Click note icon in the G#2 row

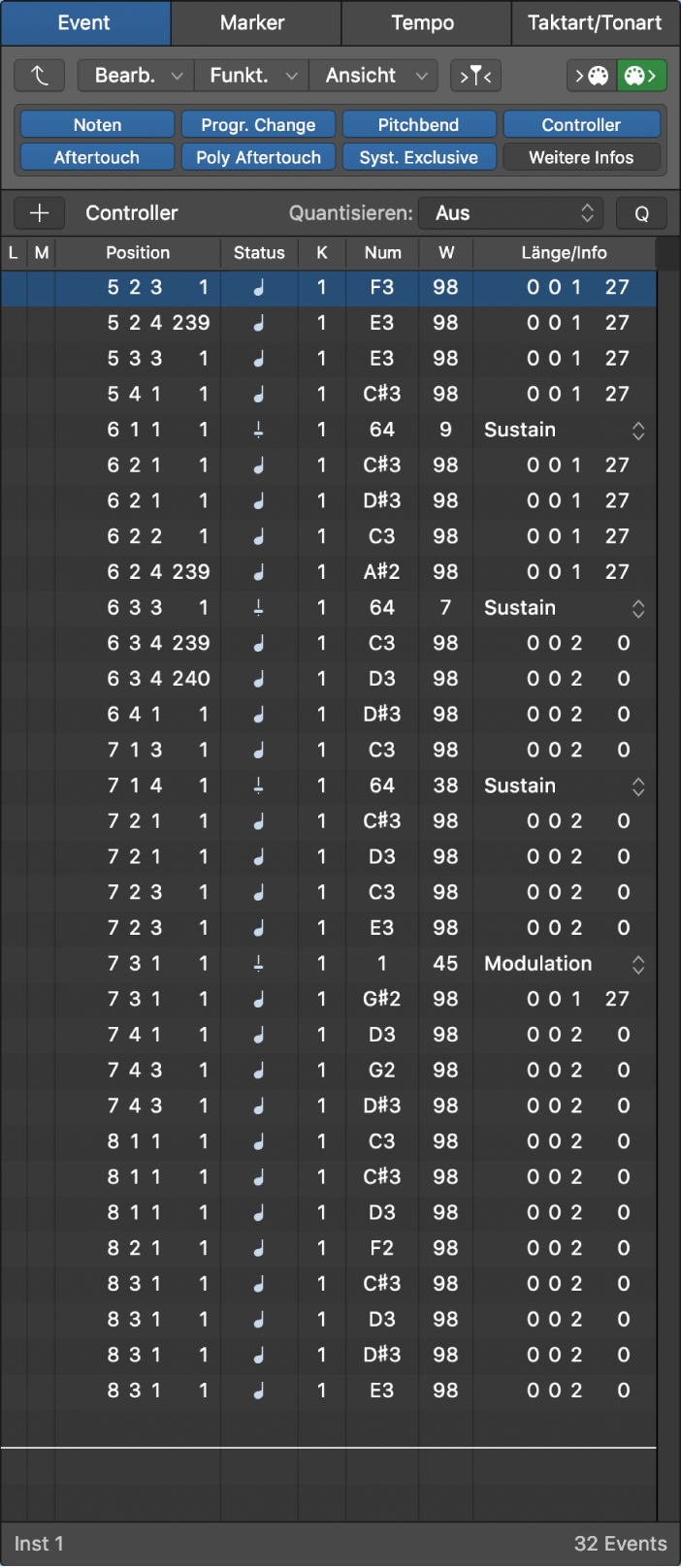click(x=259, y=1000)
